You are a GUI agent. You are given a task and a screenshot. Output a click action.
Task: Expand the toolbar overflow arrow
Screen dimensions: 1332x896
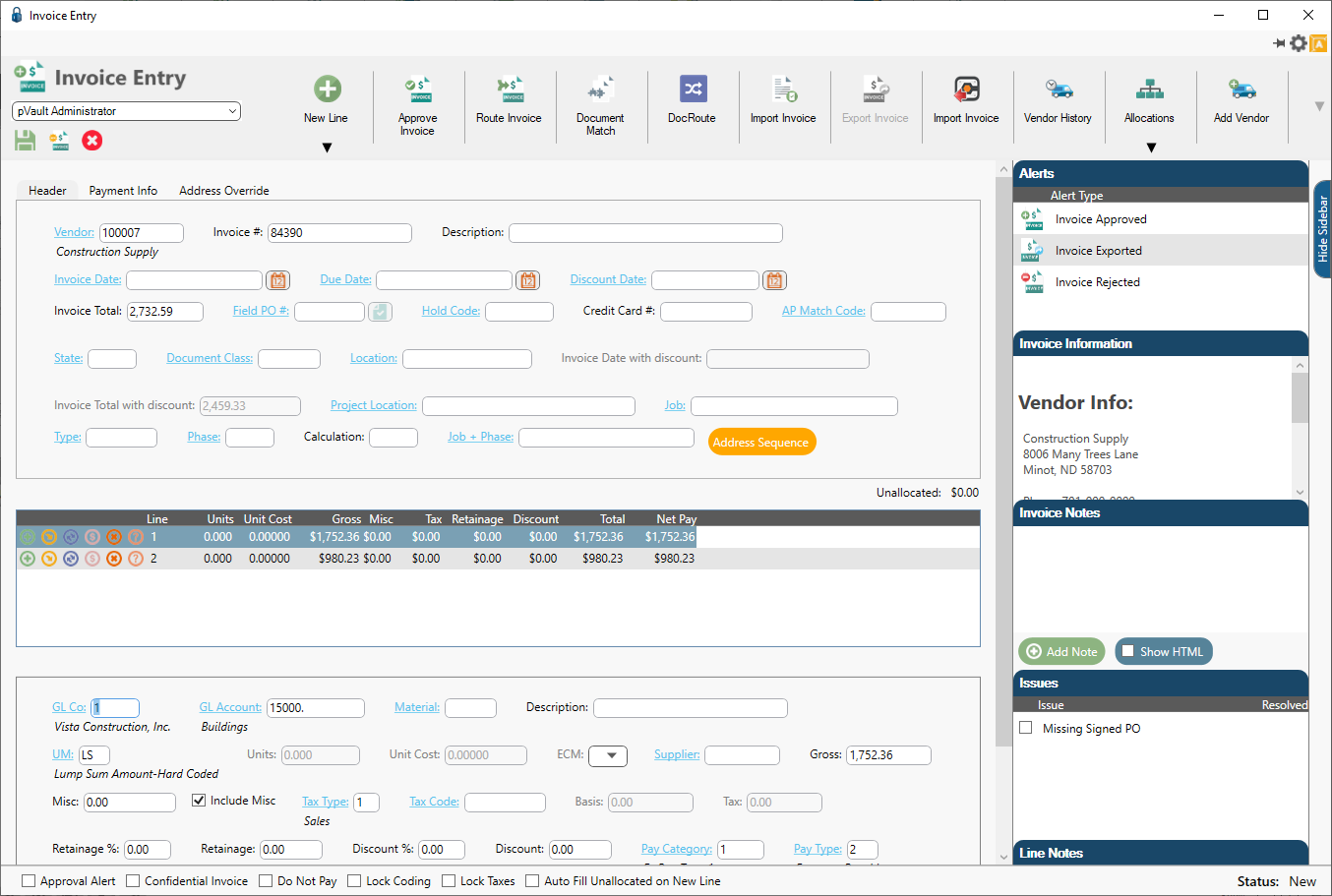coord(1320,106)
